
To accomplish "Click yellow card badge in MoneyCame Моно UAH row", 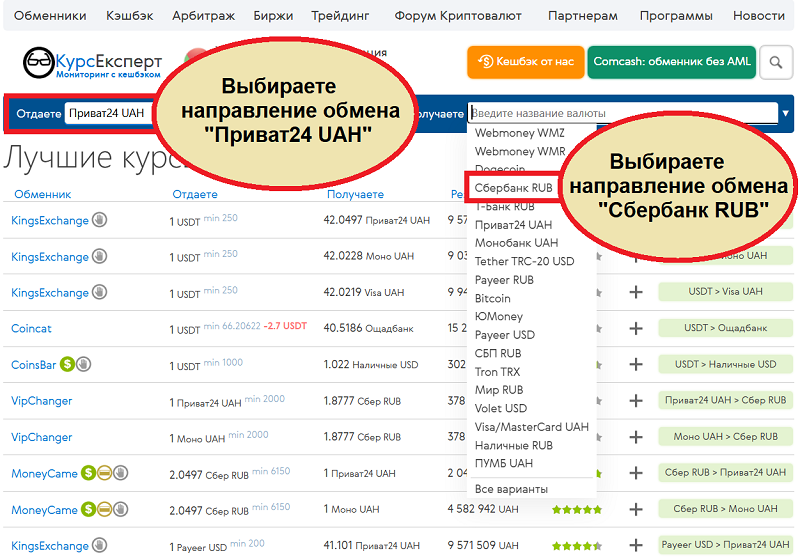I will coord(105,509).
